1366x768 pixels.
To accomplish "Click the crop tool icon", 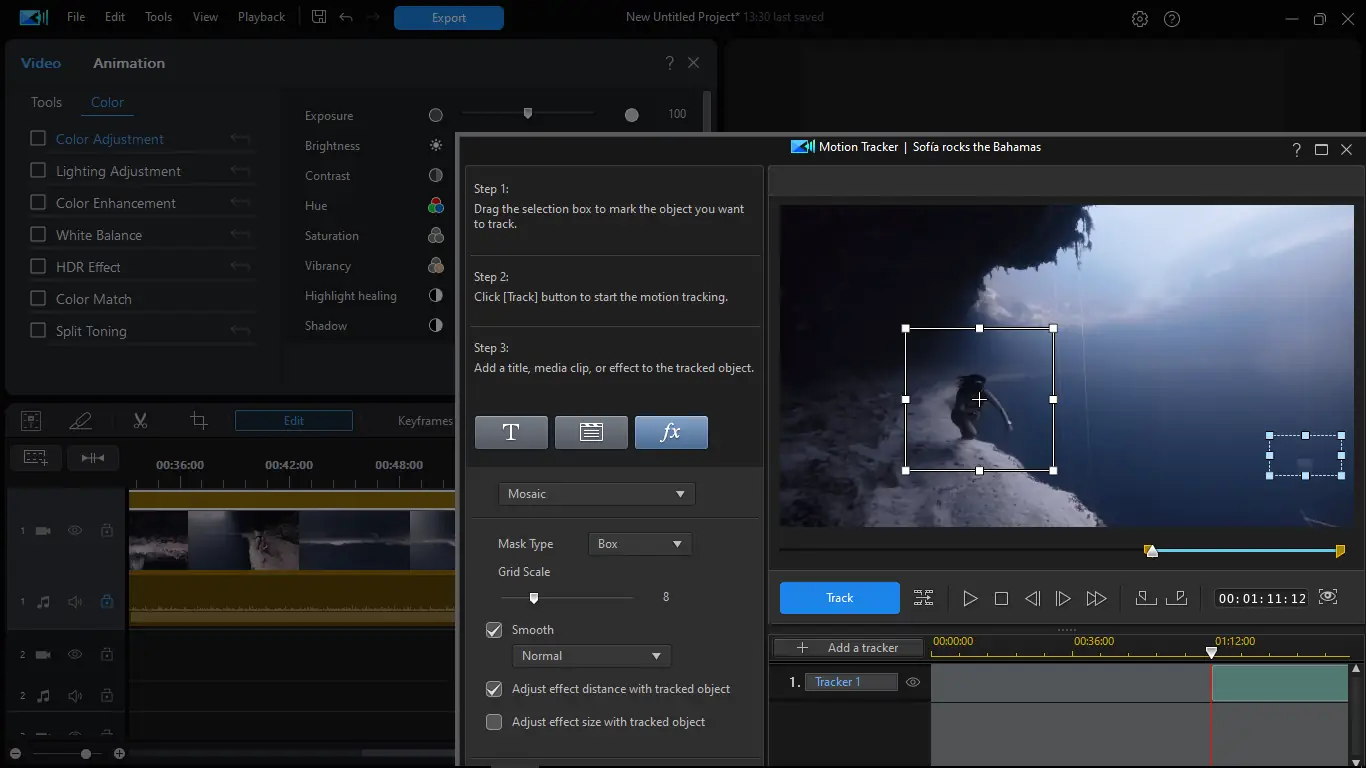I will [x=199, y=421].
